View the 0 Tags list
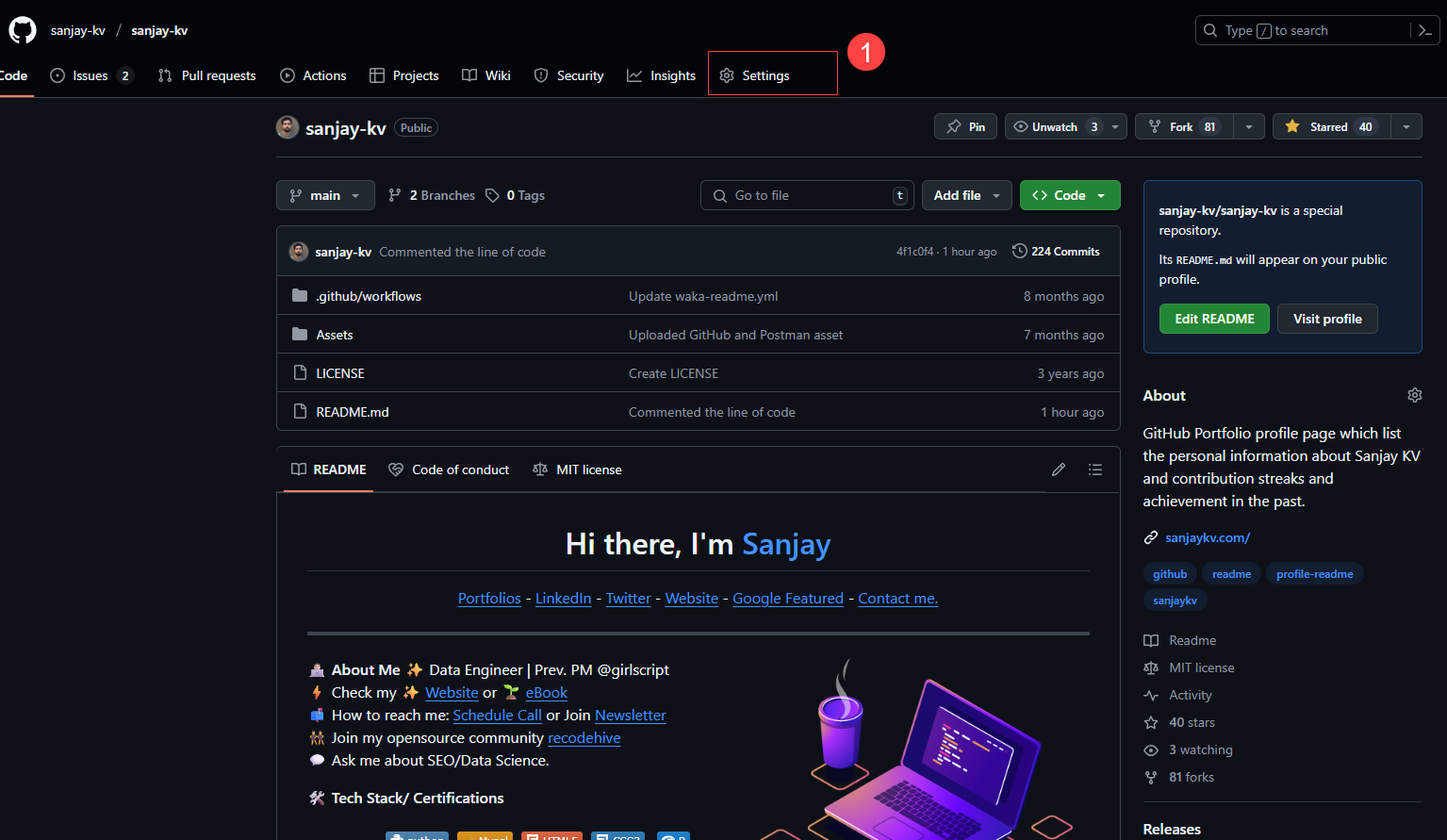Image resolution: width=1447 pixels, height=840 pixels. (515, 195)
